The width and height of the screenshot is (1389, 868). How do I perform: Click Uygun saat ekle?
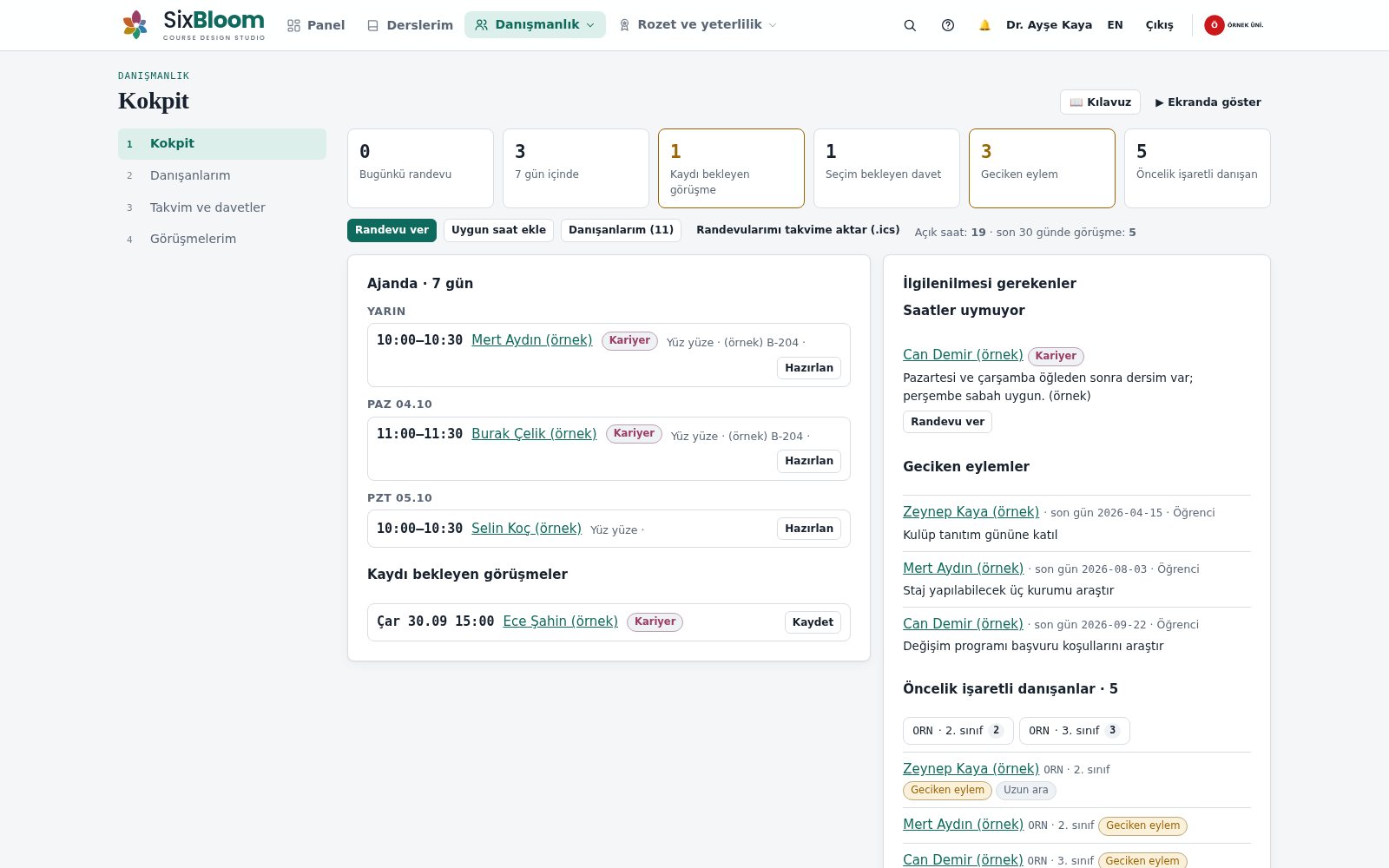(498, 230)
